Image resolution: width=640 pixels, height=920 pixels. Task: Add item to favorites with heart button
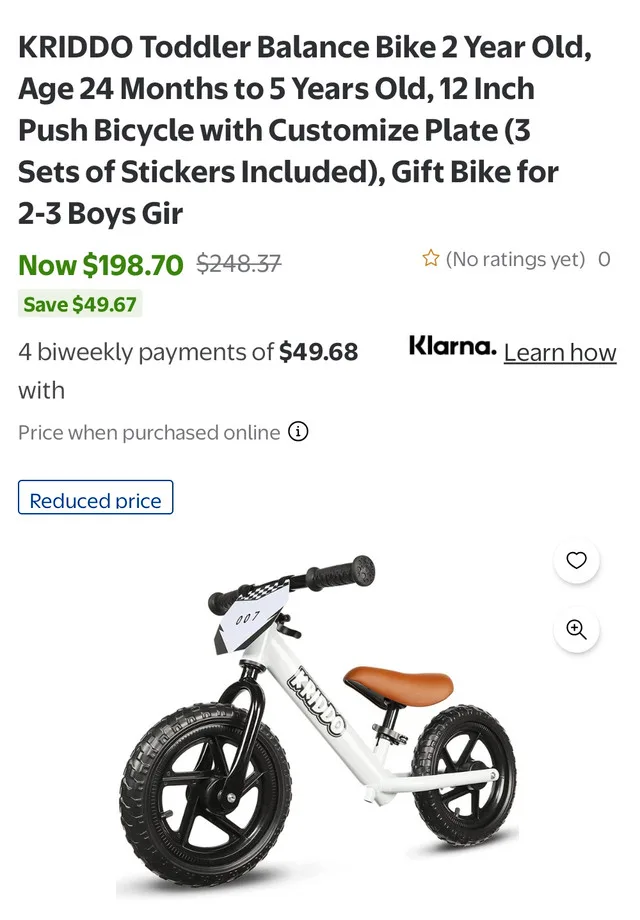[x=576, y=562]
